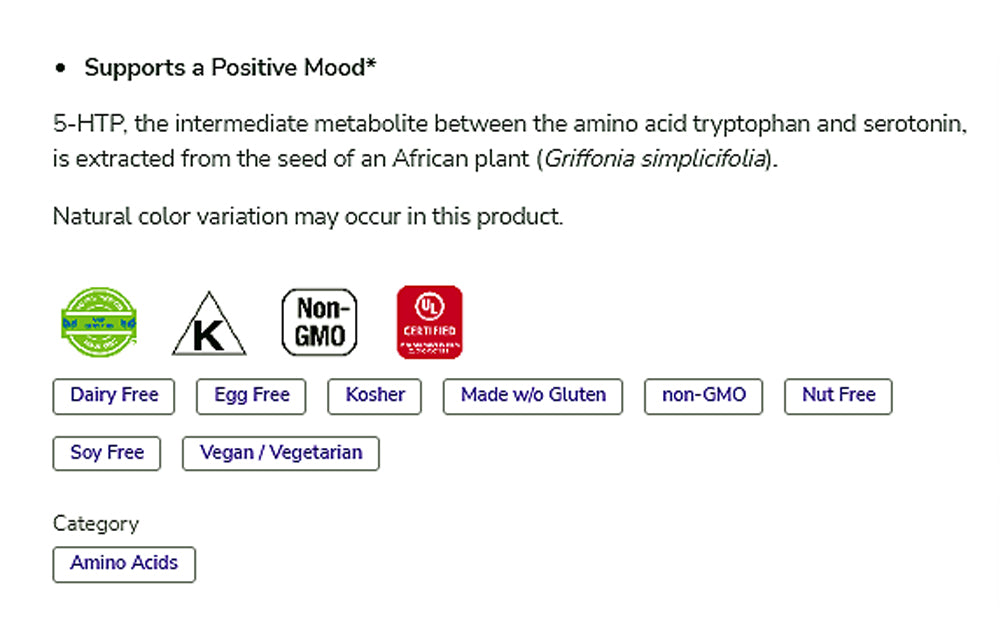1000x625 pixels.
Task: Open the Soy Free tag
Action: [x=107, y=453]
